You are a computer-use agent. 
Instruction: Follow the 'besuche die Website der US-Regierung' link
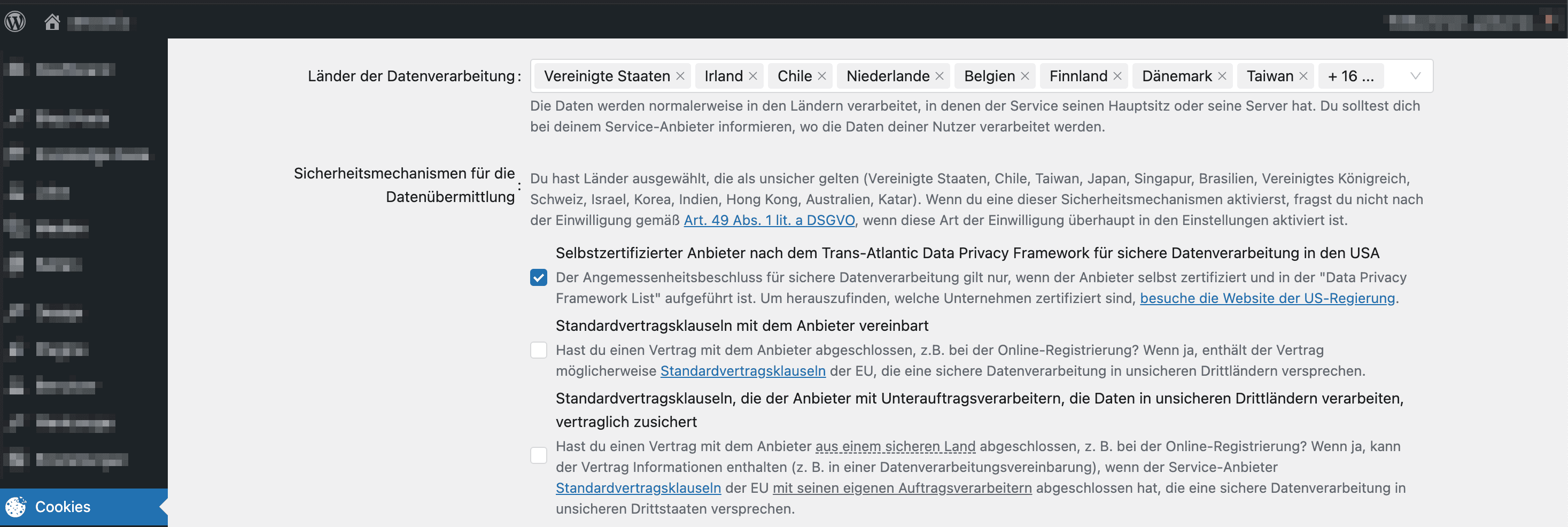pos(1267,298)
